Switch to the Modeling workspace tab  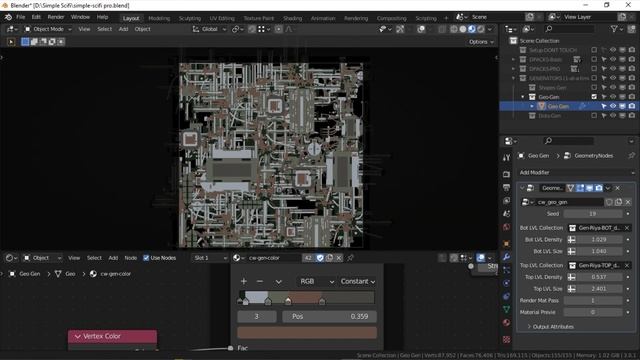click(x=159, y=18)
